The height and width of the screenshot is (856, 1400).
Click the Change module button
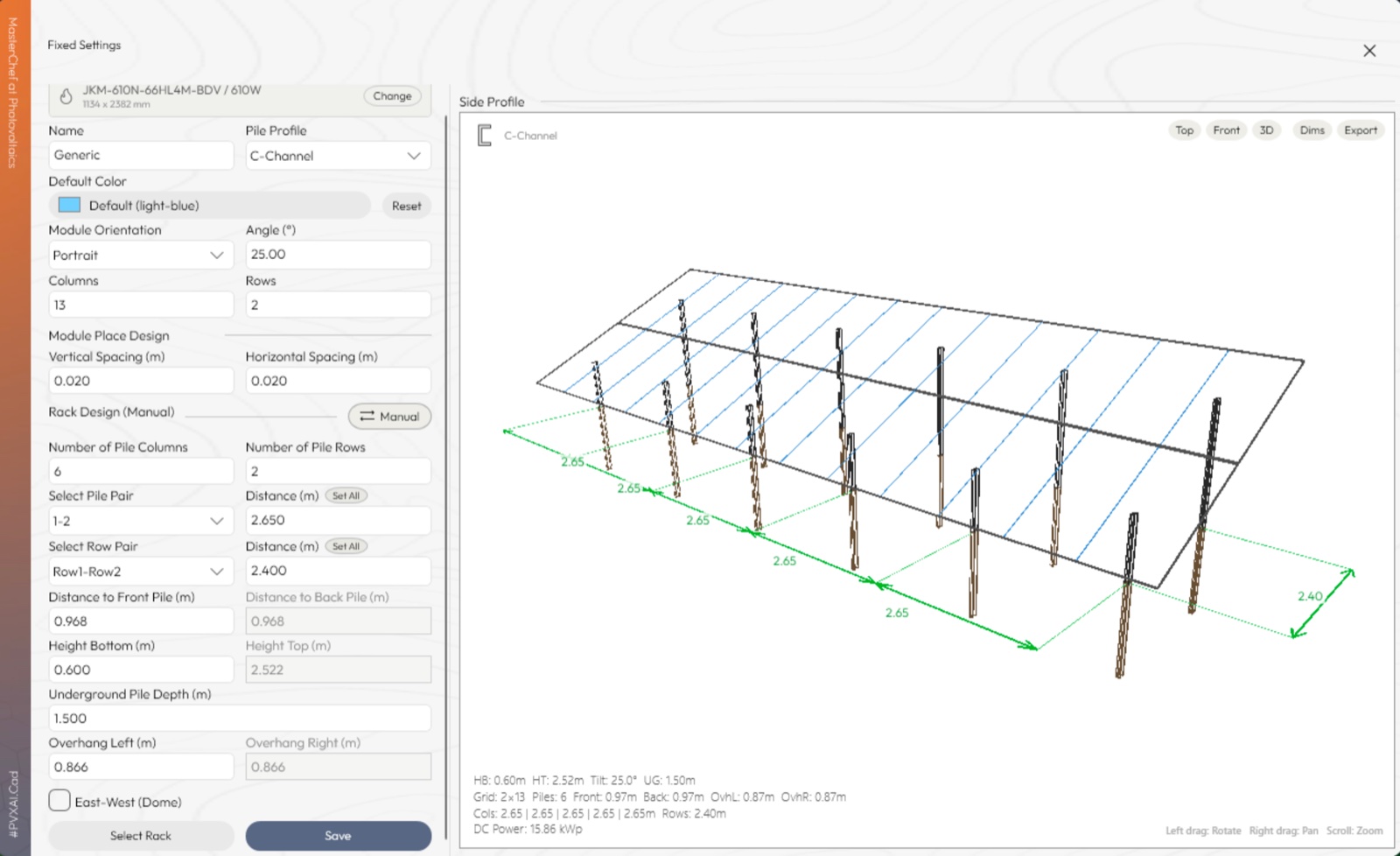392,96
